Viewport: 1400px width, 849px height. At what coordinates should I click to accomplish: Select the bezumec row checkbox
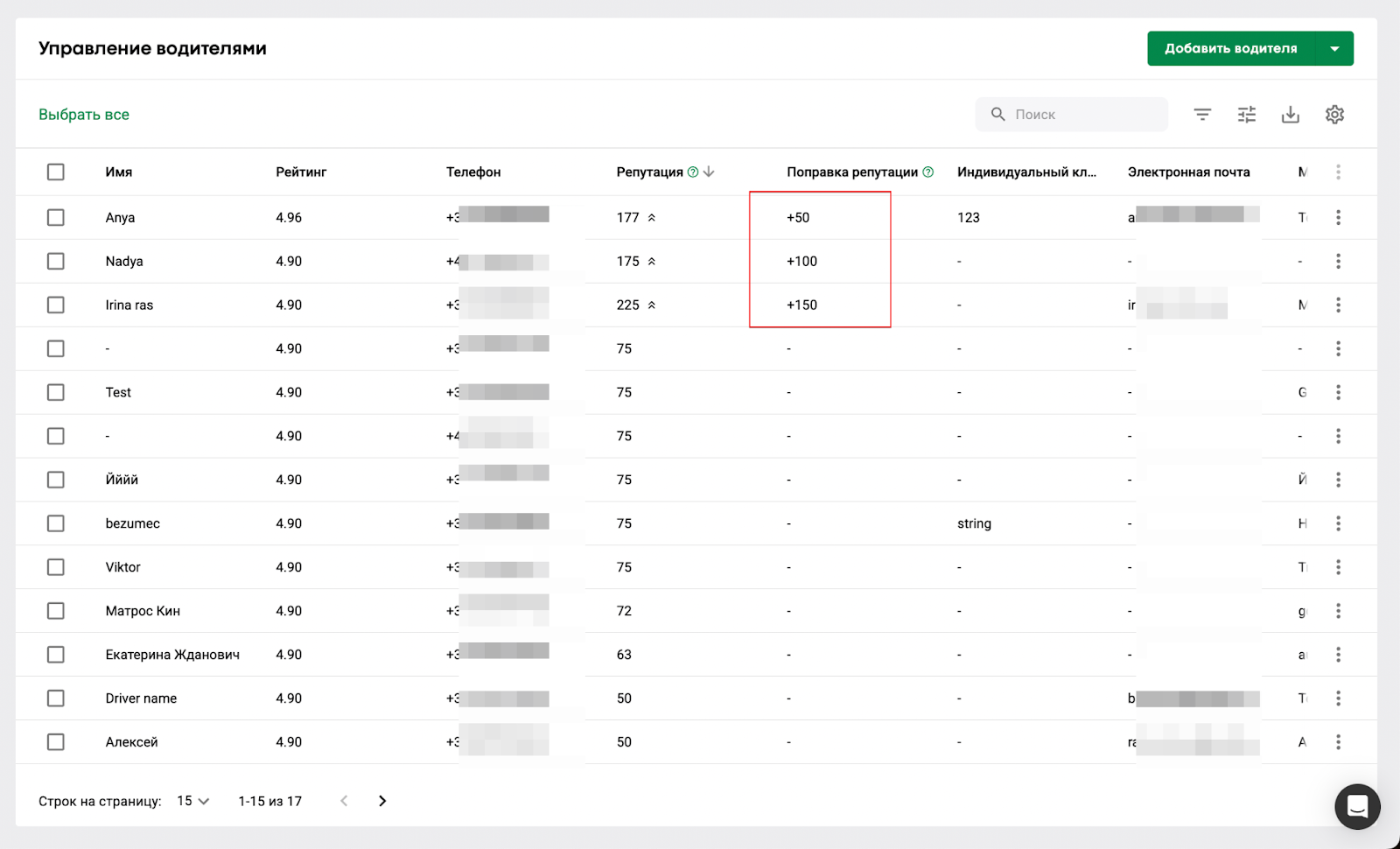tap(56, 523)
